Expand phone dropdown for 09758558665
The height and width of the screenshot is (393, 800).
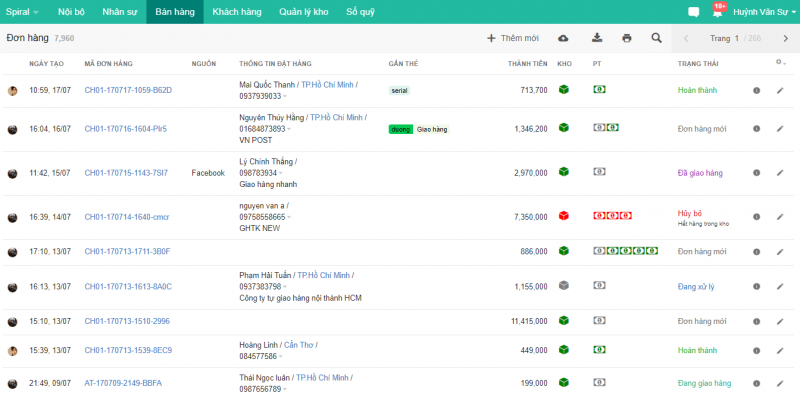tap(289, 217)
